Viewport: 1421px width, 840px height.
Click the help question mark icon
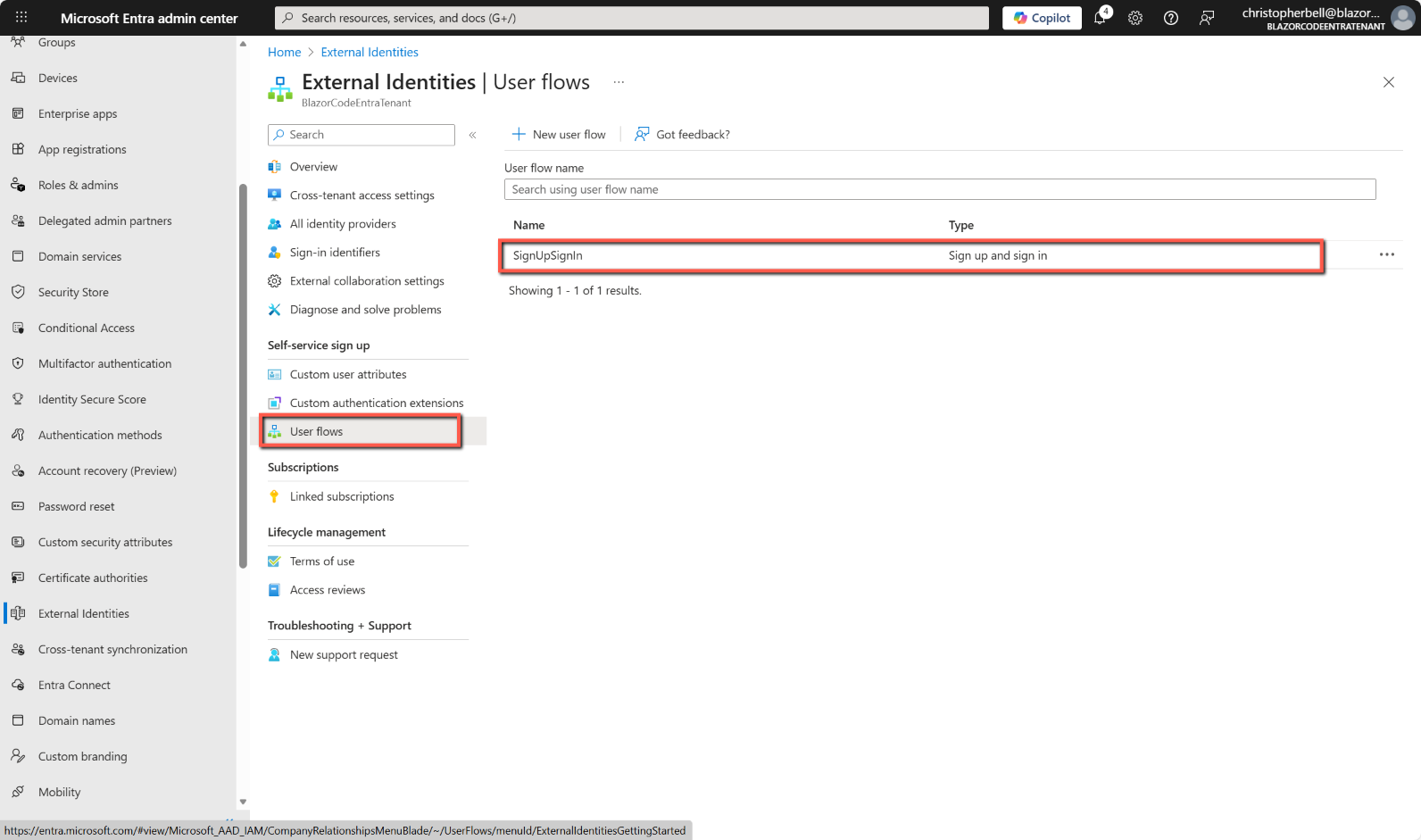1171,18
